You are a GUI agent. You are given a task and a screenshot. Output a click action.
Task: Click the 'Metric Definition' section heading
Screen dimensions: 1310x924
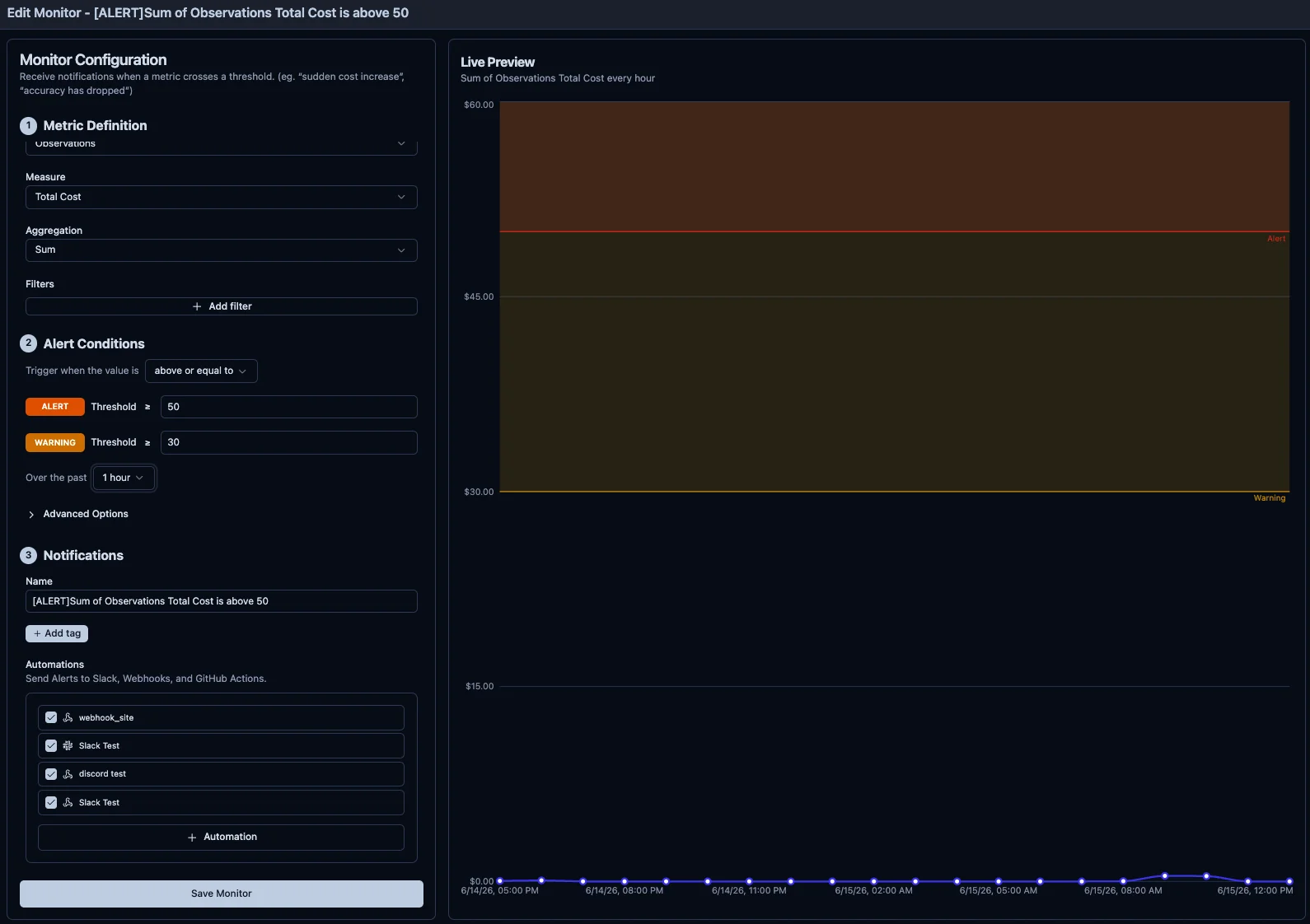pos(95,125)
